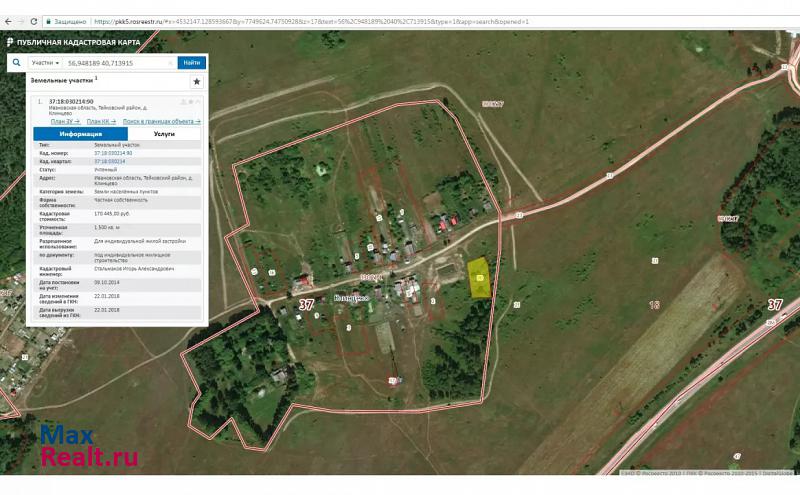Click into the coordinates search field

[x=115, y=63]
